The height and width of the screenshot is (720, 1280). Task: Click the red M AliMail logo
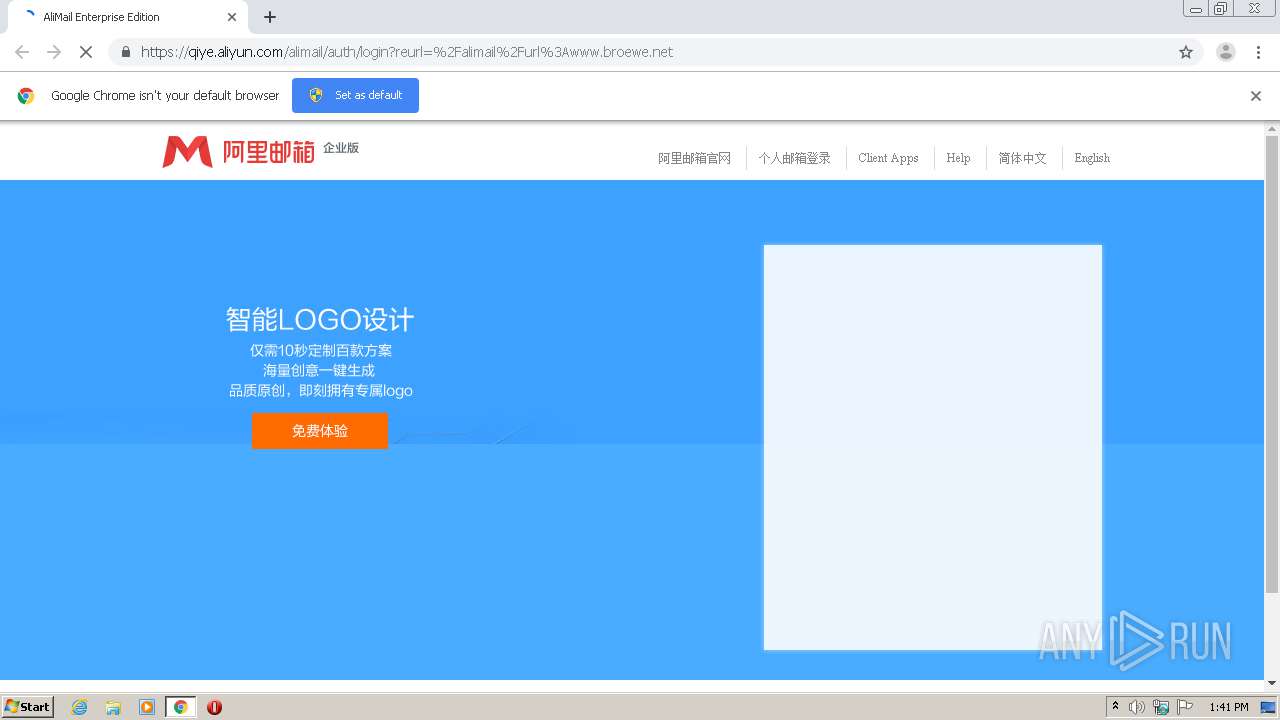click(187, 152)
